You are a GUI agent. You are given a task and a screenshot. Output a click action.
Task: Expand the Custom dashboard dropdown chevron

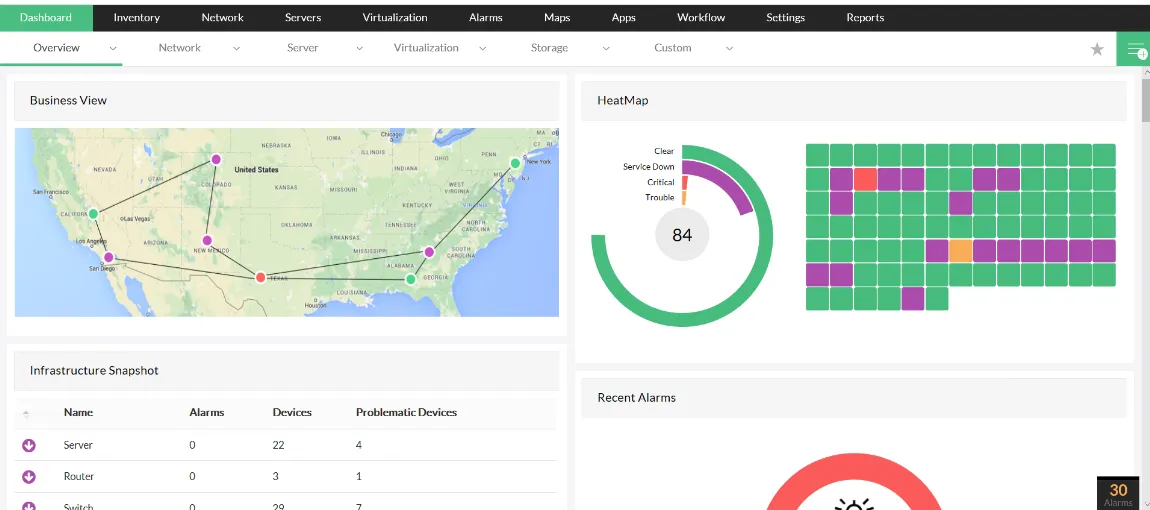[x=729, y=48]
